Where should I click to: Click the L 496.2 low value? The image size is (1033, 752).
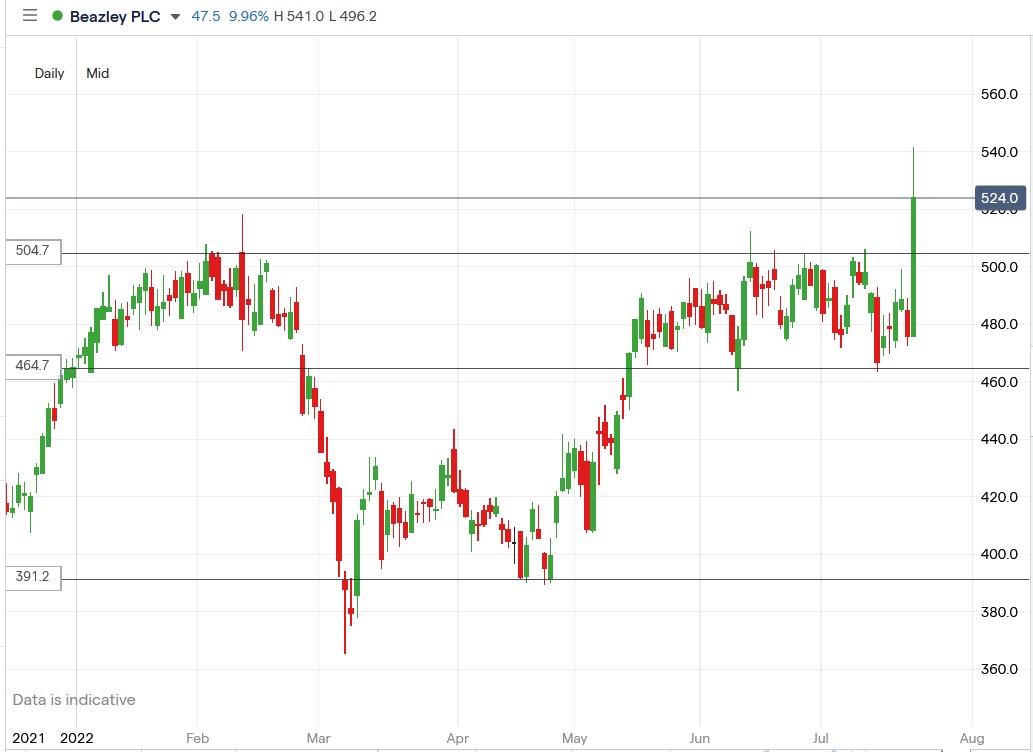[x=353, y=16]
